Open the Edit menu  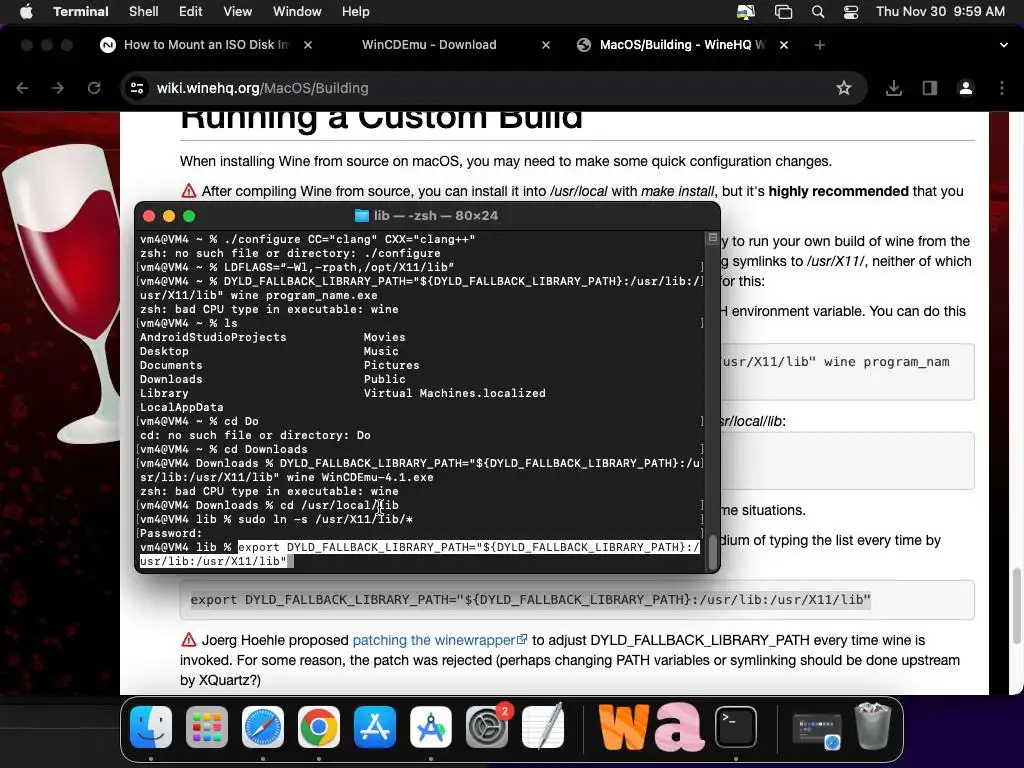tap(191, 11)
